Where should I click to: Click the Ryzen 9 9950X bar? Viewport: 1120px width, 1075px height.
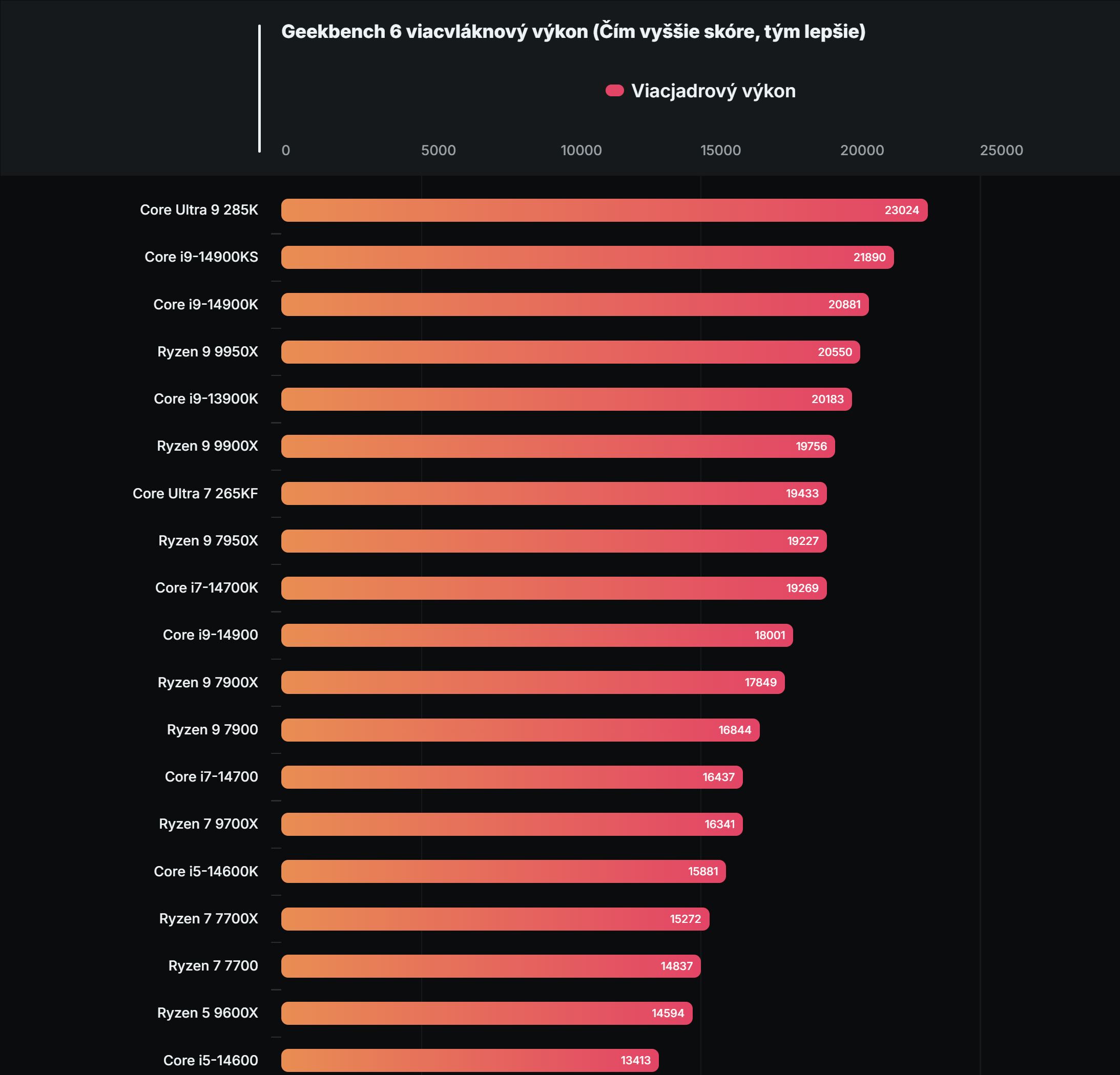pyautogui.click(x=570, y=352)
